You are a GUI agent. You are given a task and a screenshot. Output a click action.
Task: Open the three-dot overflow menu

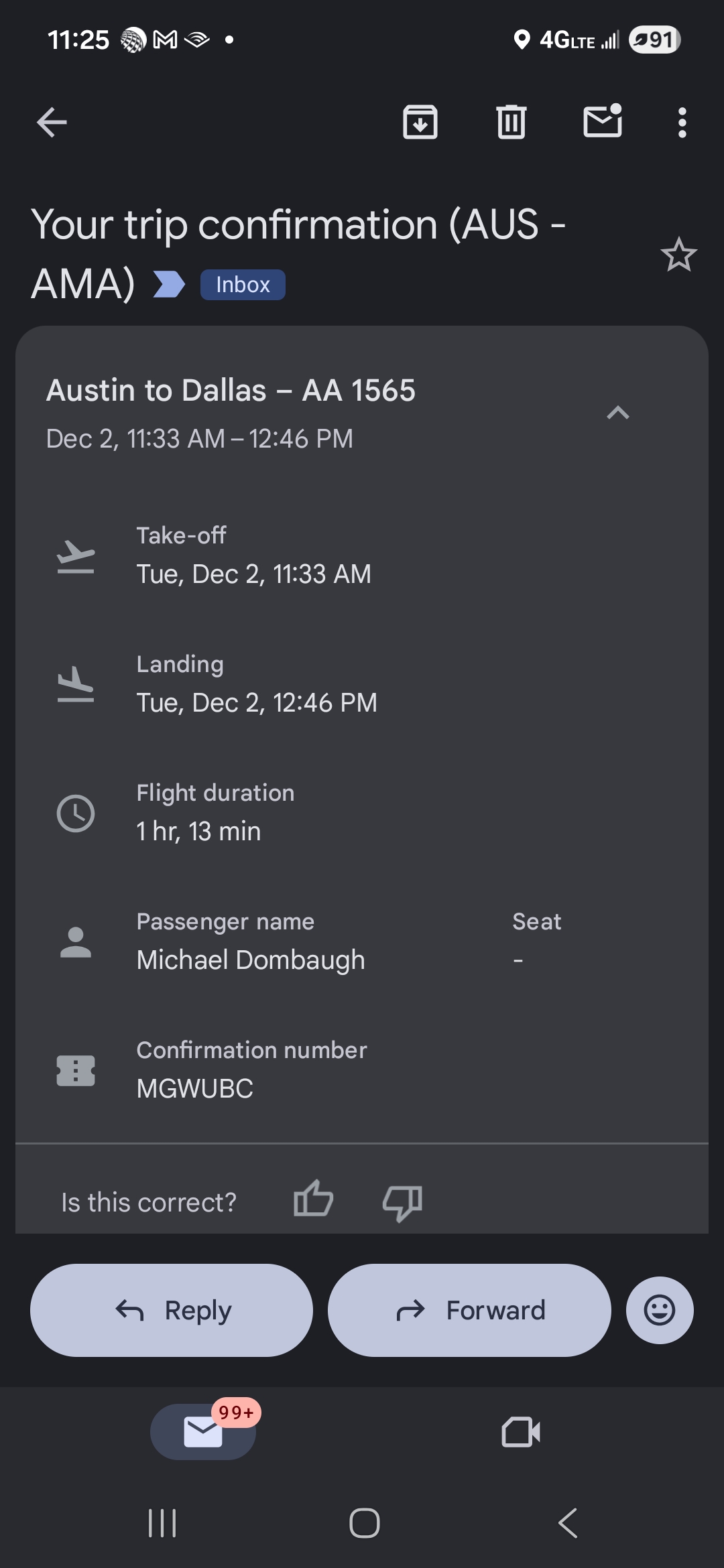point(682,123)
